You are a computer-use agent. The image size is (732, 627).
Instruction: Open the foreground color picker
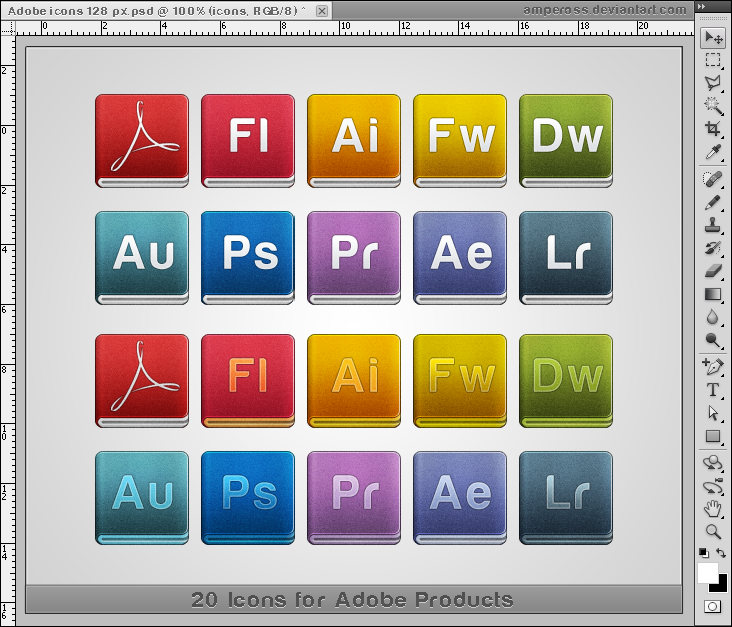708,573
